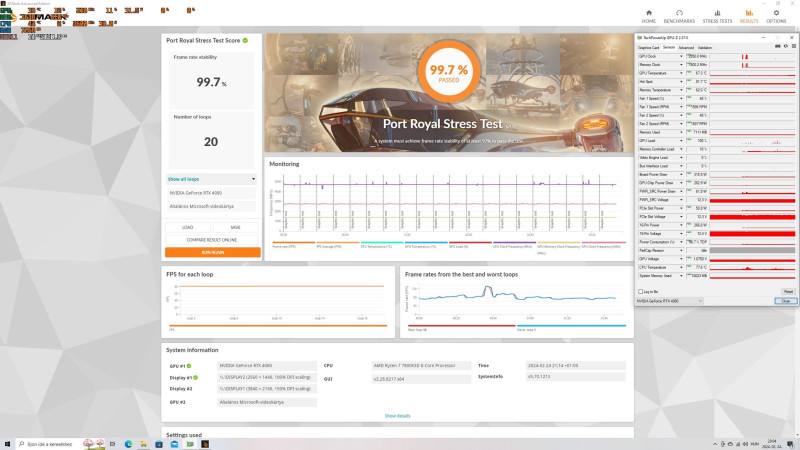The image size is (800, 450).
Task: Click the Monitoring chart graph
Action: (x=449, y=203)
